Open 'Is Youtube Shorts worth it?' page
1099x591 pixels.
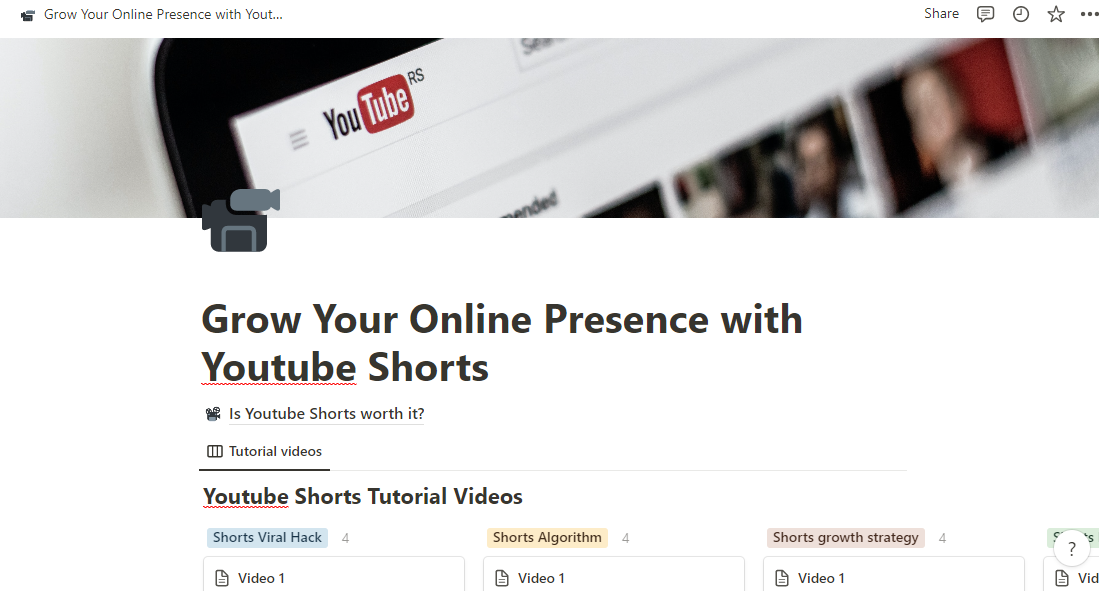(x=327, y=414)
